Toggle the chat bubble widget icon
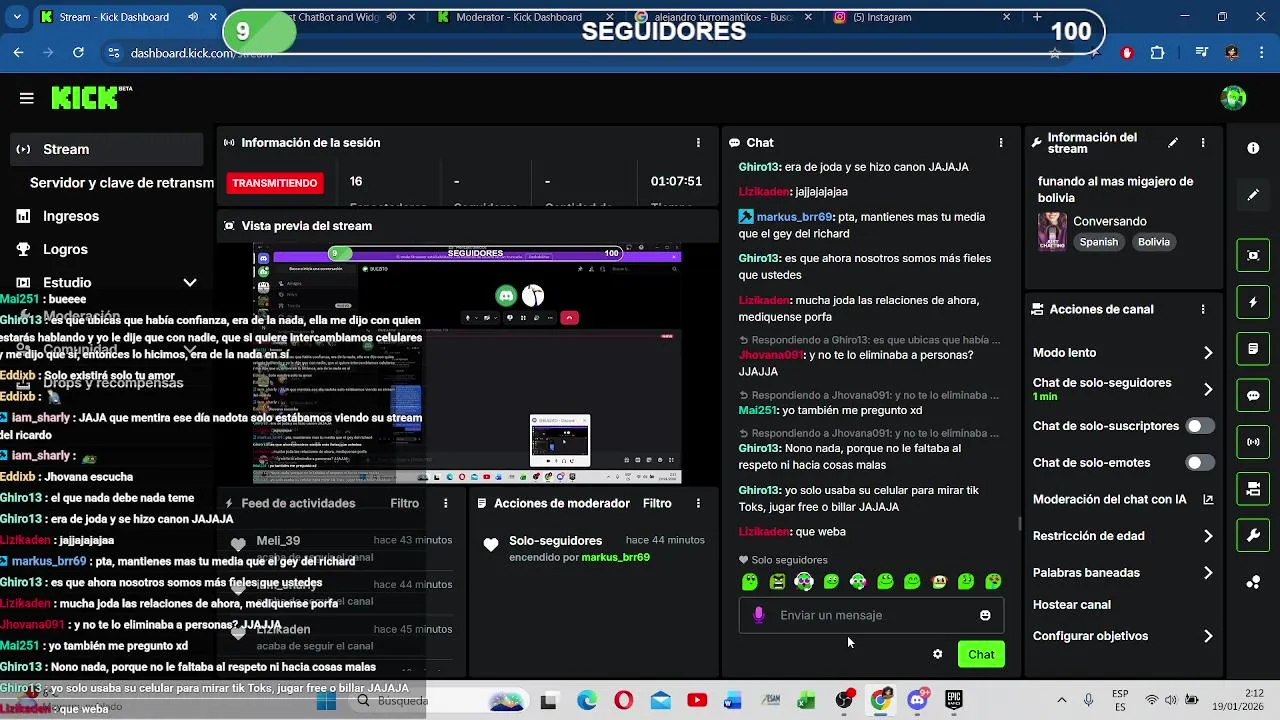 point(1253,395)
